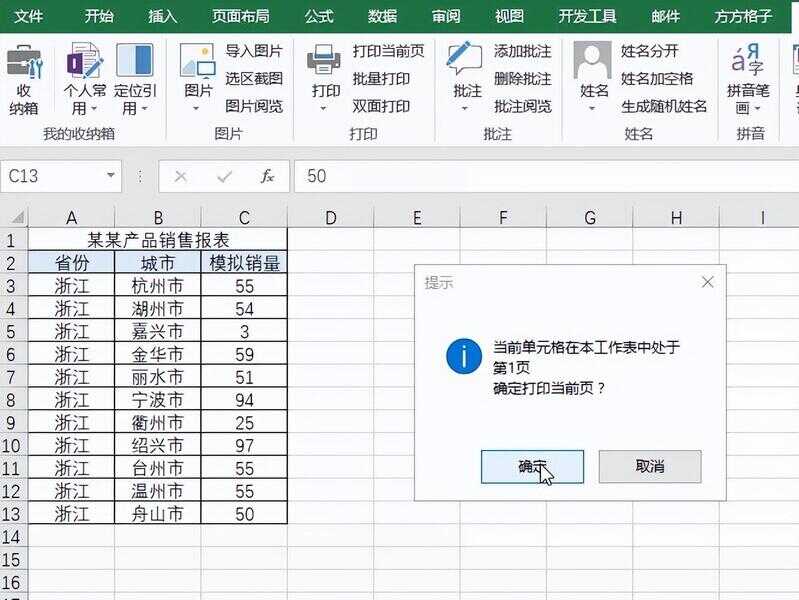Screen dimensions: 799x600
Task: Click the formula bar showing 50
Action: [546, 176]
